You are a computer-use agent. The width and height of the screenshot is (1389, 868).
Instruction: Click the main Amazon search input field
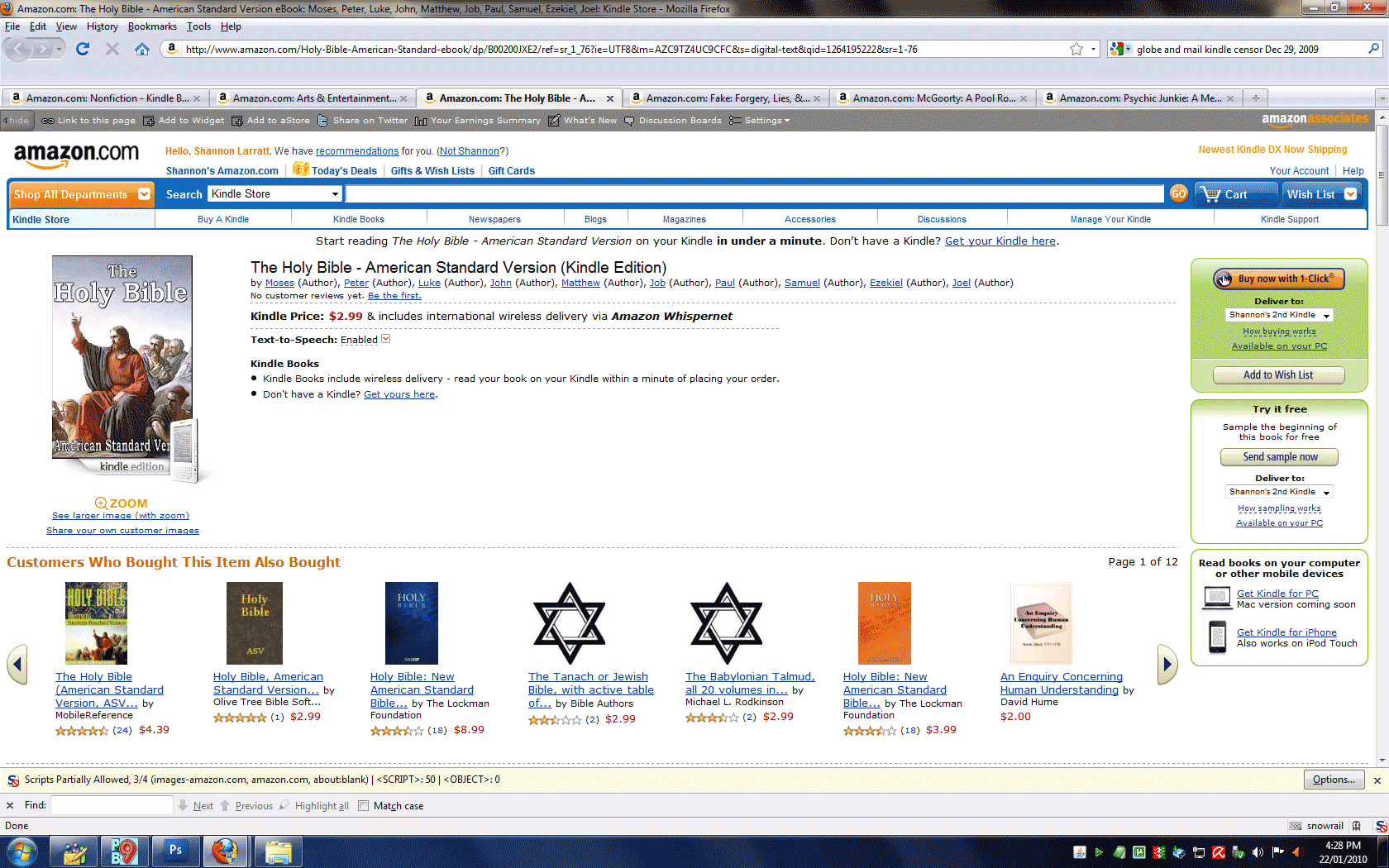click(754, 193)
